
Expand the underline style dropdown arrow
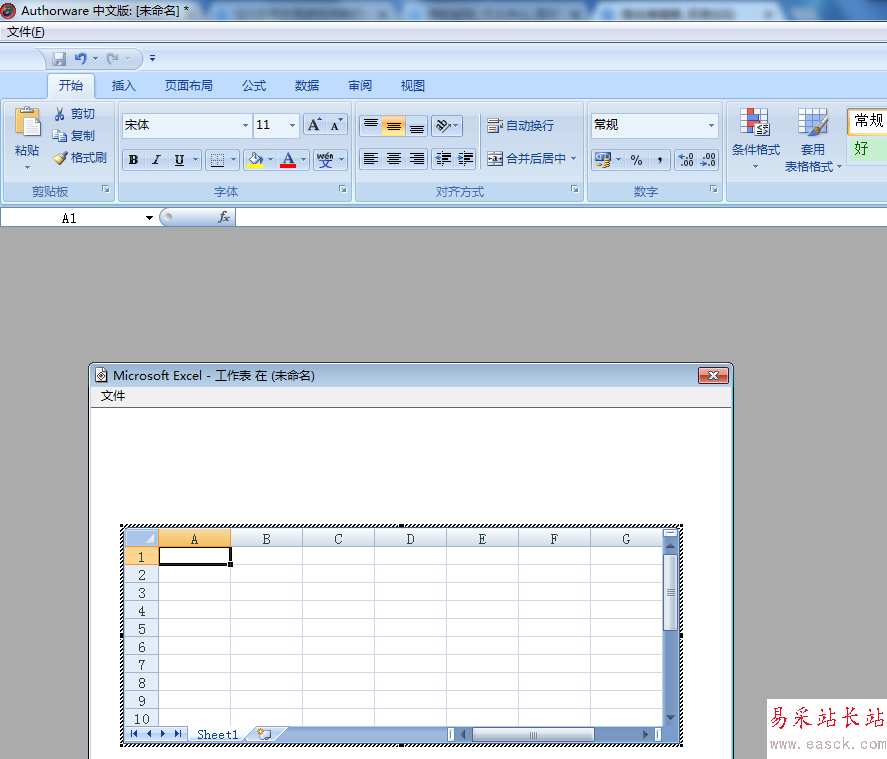click(x=195, y=160)
